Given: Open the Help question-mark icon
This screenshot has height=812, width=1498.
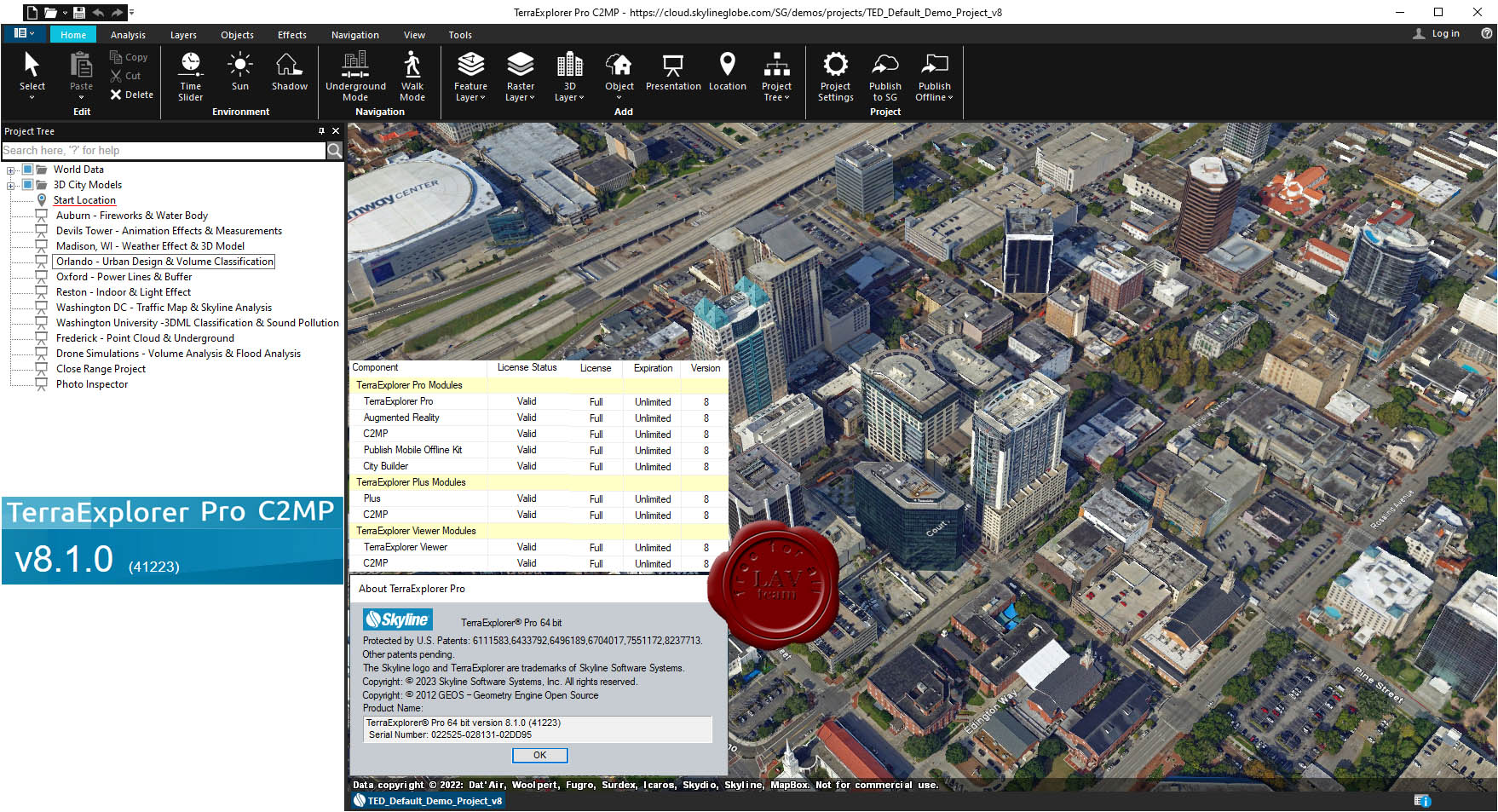Looking at the screenshot, I should point(1486,33).
